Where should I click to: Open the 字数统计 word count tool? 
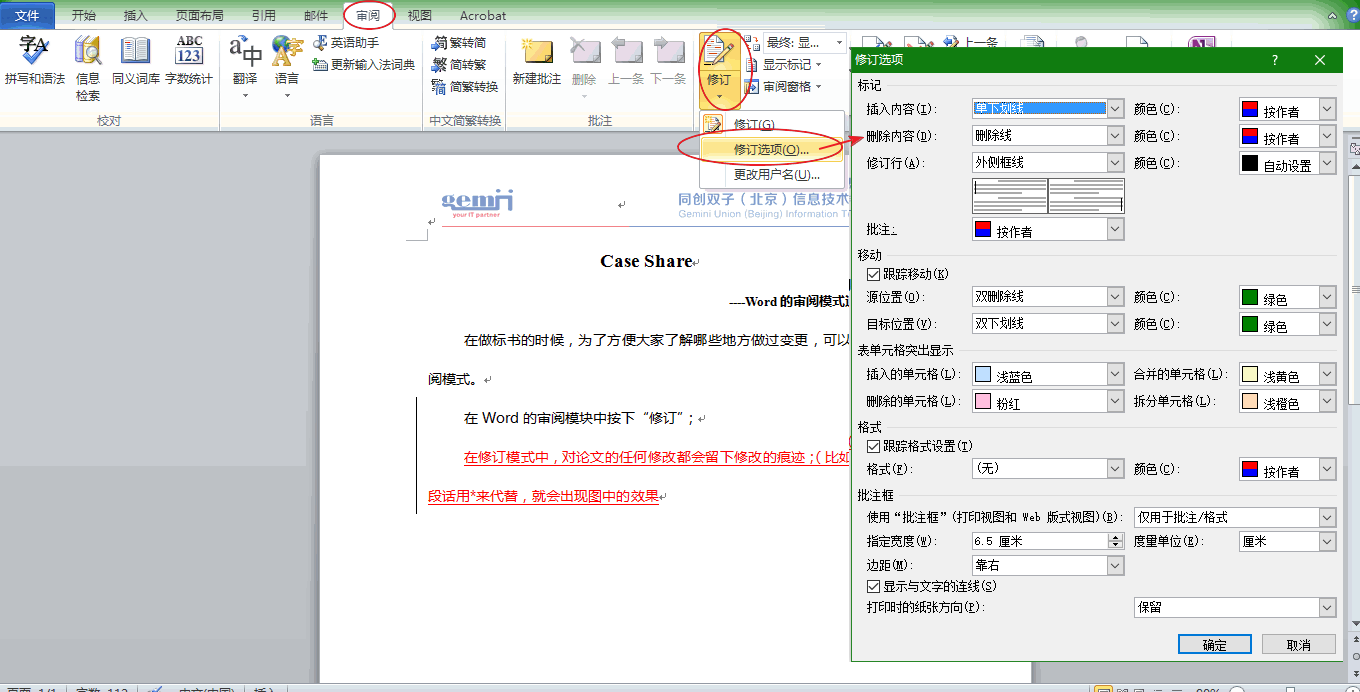[x=188, y=60]
